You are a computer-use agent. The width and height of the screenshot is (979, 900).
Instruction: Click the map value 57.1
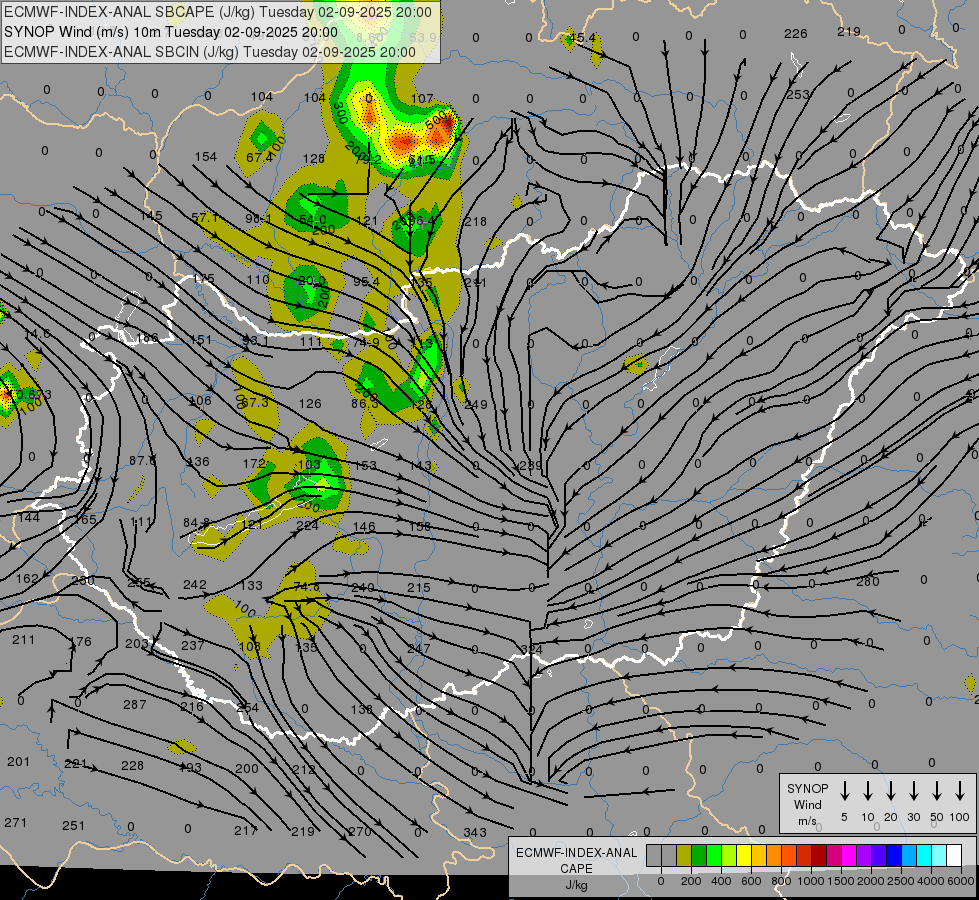(204, 218)
